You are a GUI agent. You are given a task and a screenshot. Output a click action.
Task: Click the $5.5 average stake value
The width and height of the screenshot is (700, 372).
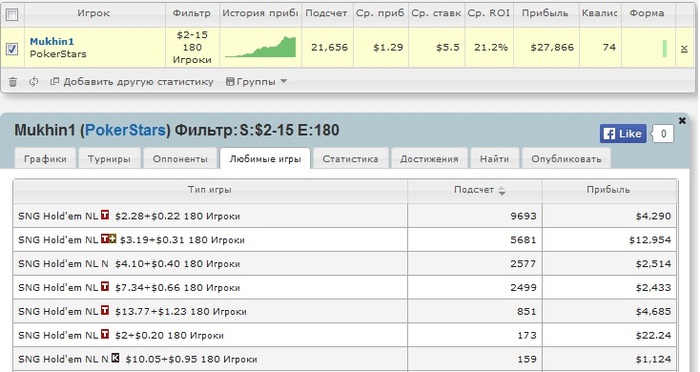pyautogui.click(x=448, y=47)
